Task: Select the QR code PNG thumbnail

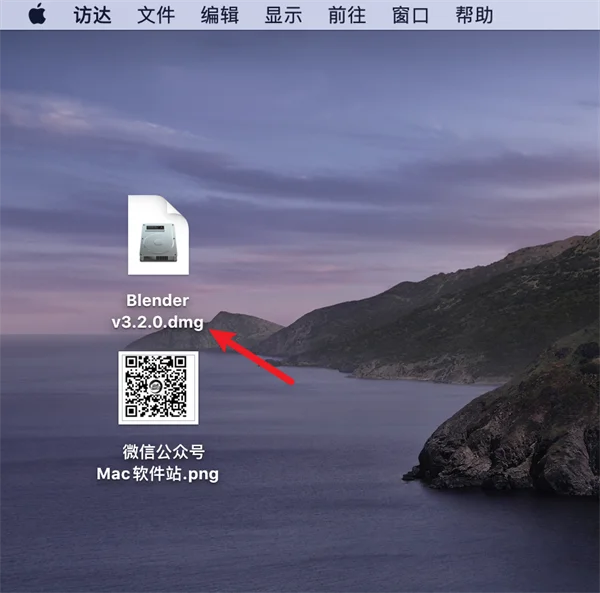Action: (x=158, y=388)
